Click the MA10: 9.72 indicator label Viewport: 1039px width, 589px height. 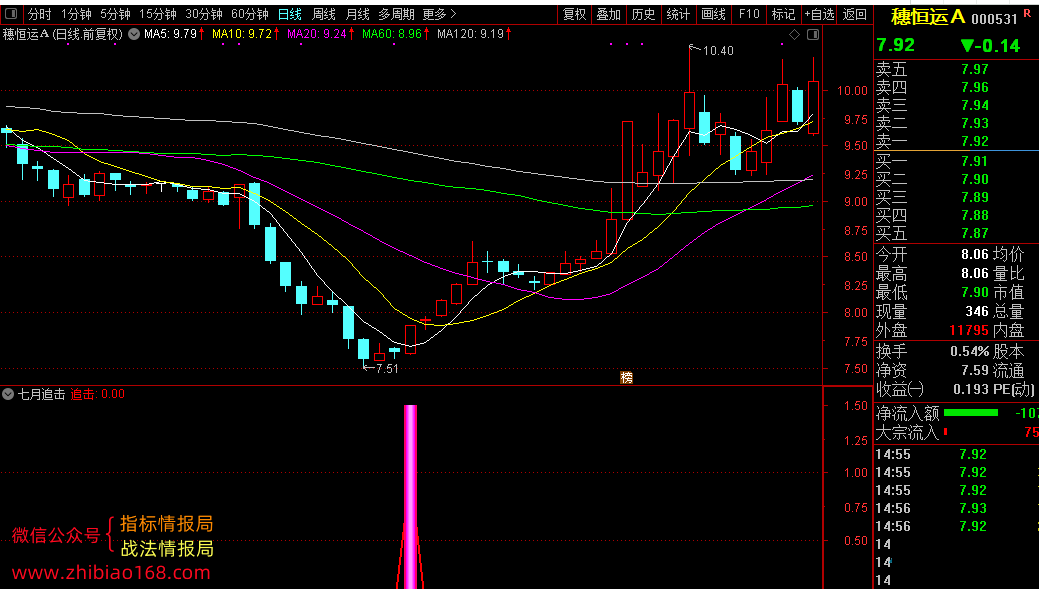pos(243,34)
